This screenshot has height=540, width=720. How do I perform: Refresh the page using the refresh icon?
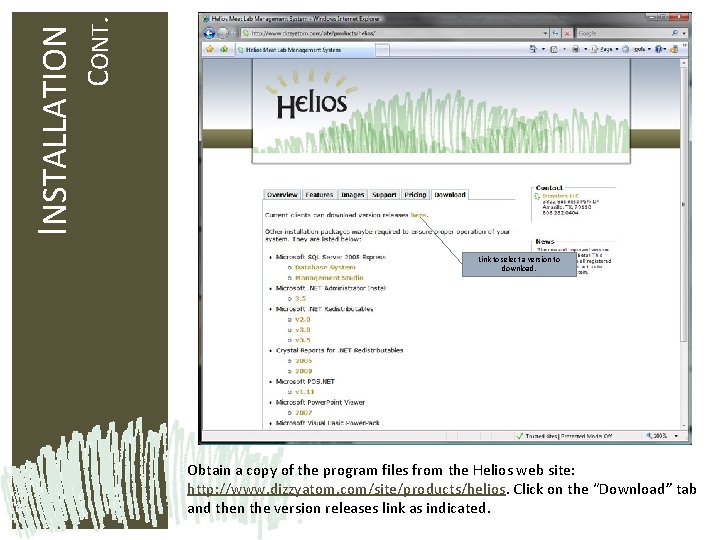556,33
